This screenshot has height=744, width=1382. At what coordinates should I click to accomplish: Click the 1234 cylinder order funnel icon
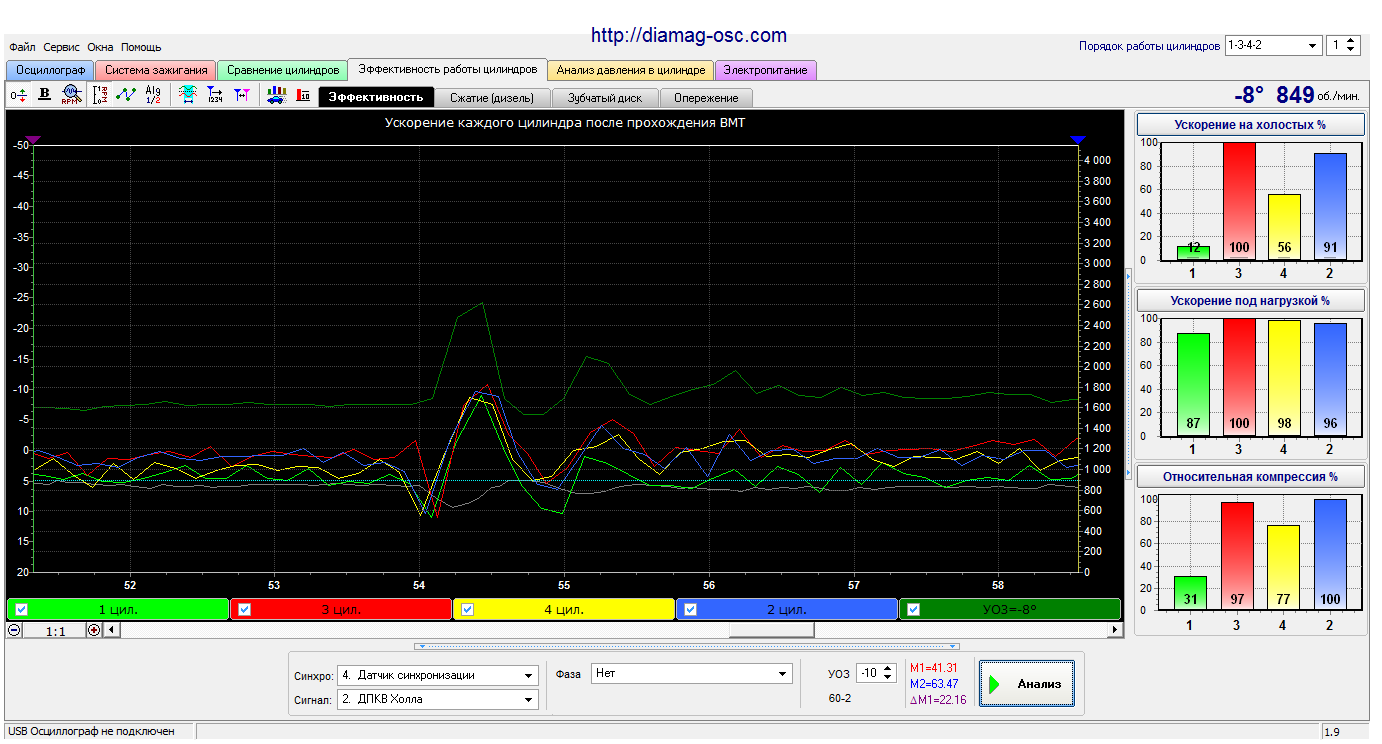coord(214,95)
